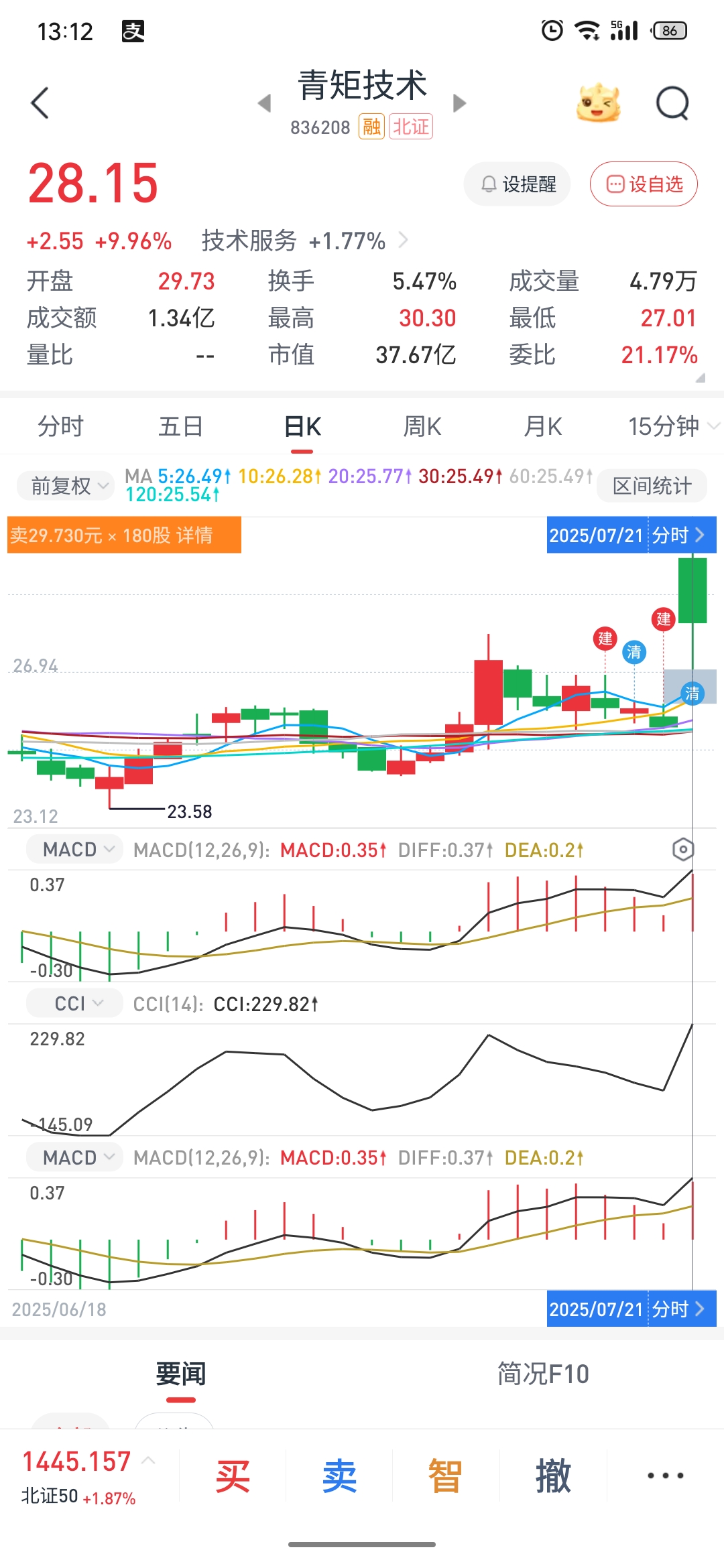
Task: Open MACD indicator settings hexagon icon
Action: 682,850
